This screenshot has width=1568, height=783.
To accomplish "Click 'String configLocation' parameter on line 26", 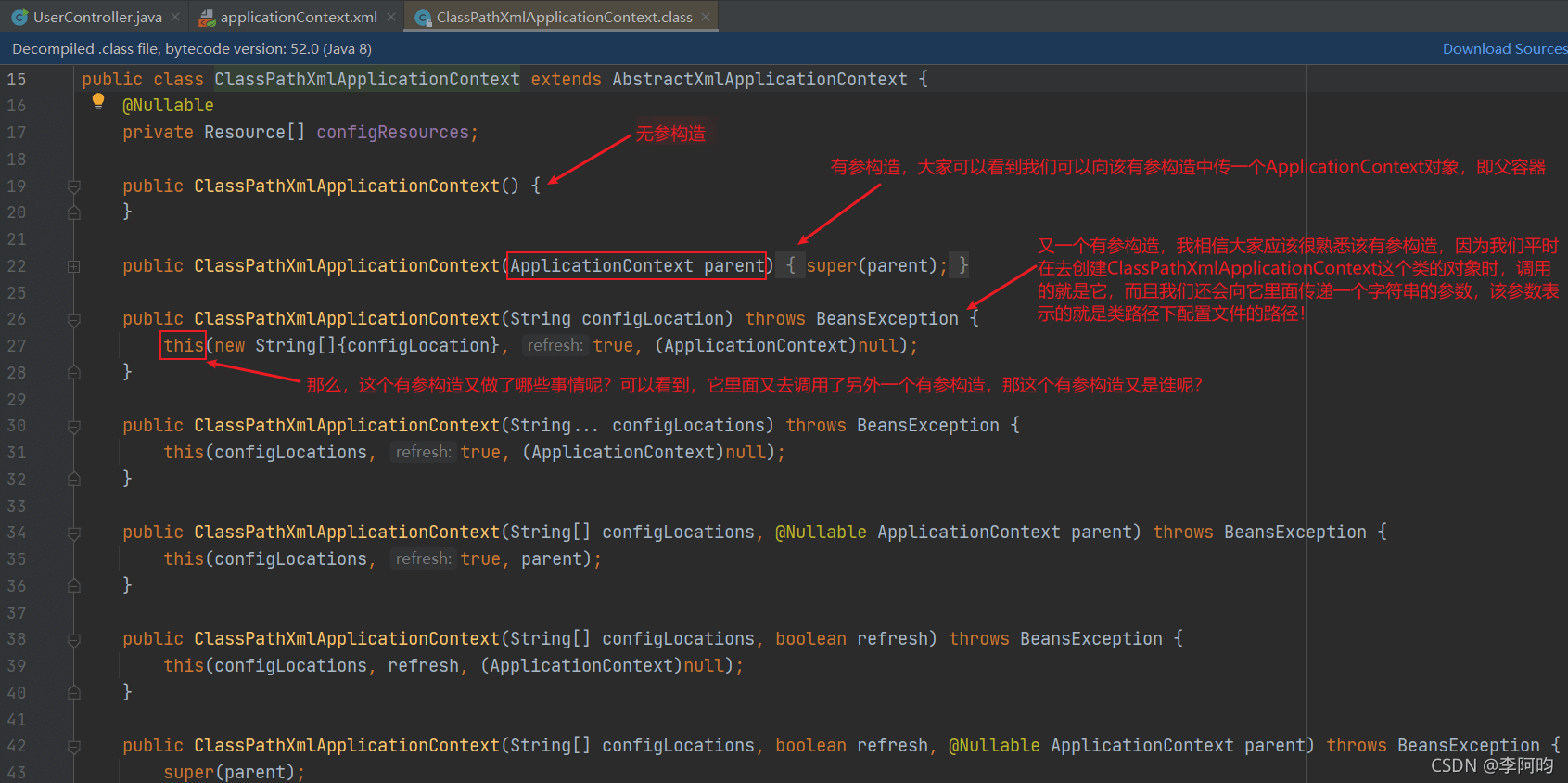I will (617, 319).
